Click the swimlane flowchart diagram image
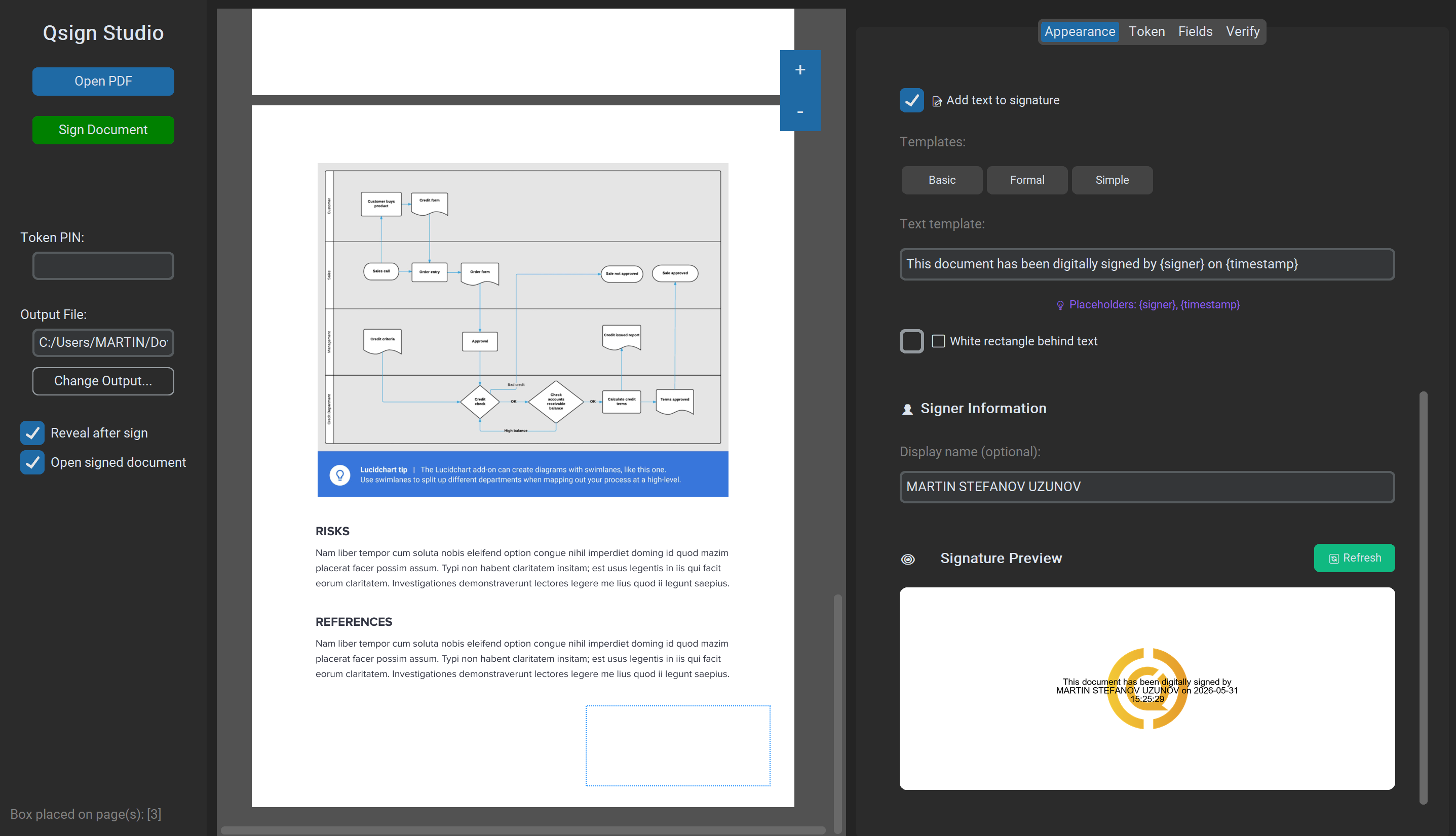Screen dimensions: 1456x836 click(x=523, y=307)
